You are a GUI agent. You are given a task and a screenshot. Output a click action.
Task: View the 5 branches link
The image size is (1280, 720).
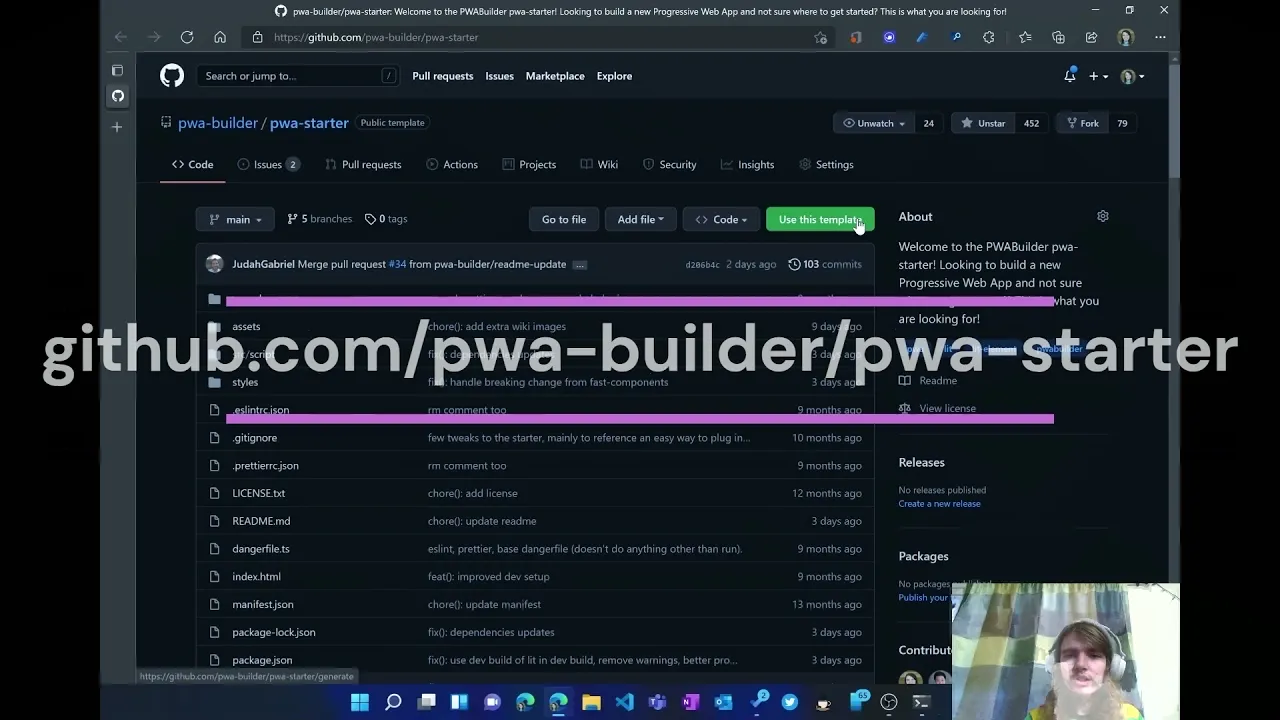tap(320, 219)
